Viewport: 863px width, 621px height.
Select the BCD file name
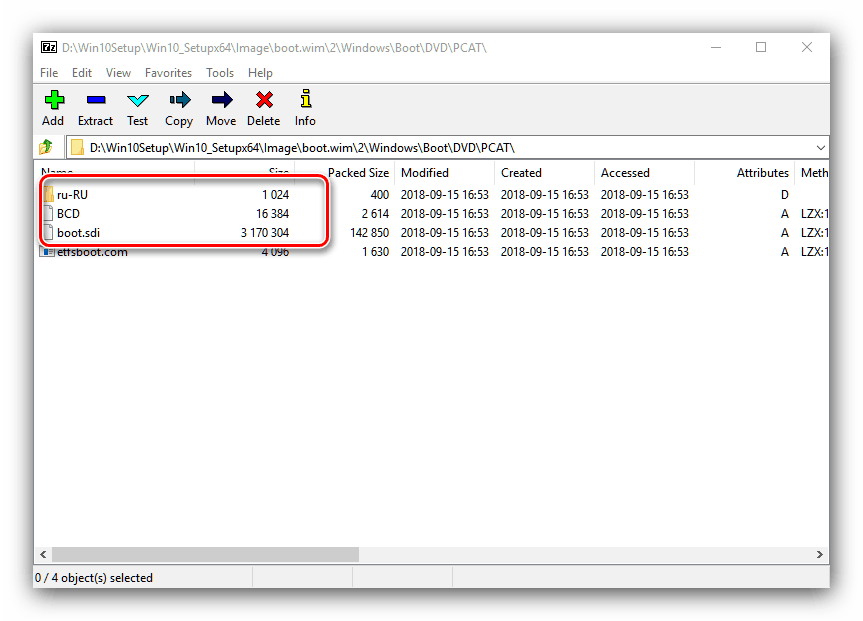(x=68, y=214)
